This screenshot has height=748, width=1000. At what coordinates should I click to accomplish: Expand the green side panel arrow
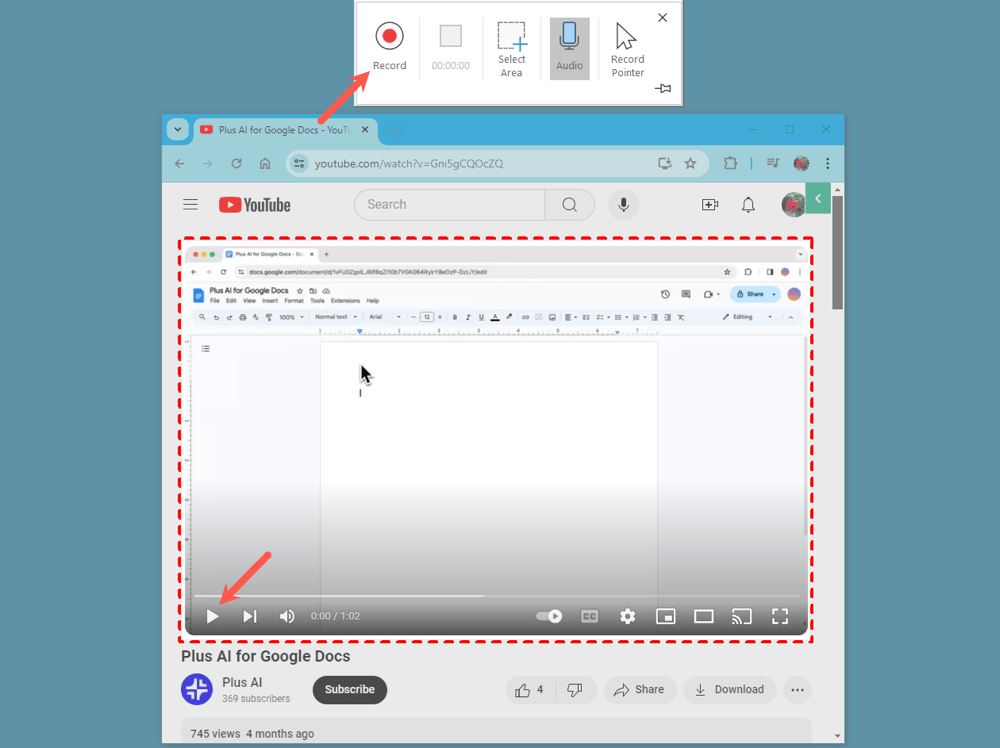coord(818,198)
